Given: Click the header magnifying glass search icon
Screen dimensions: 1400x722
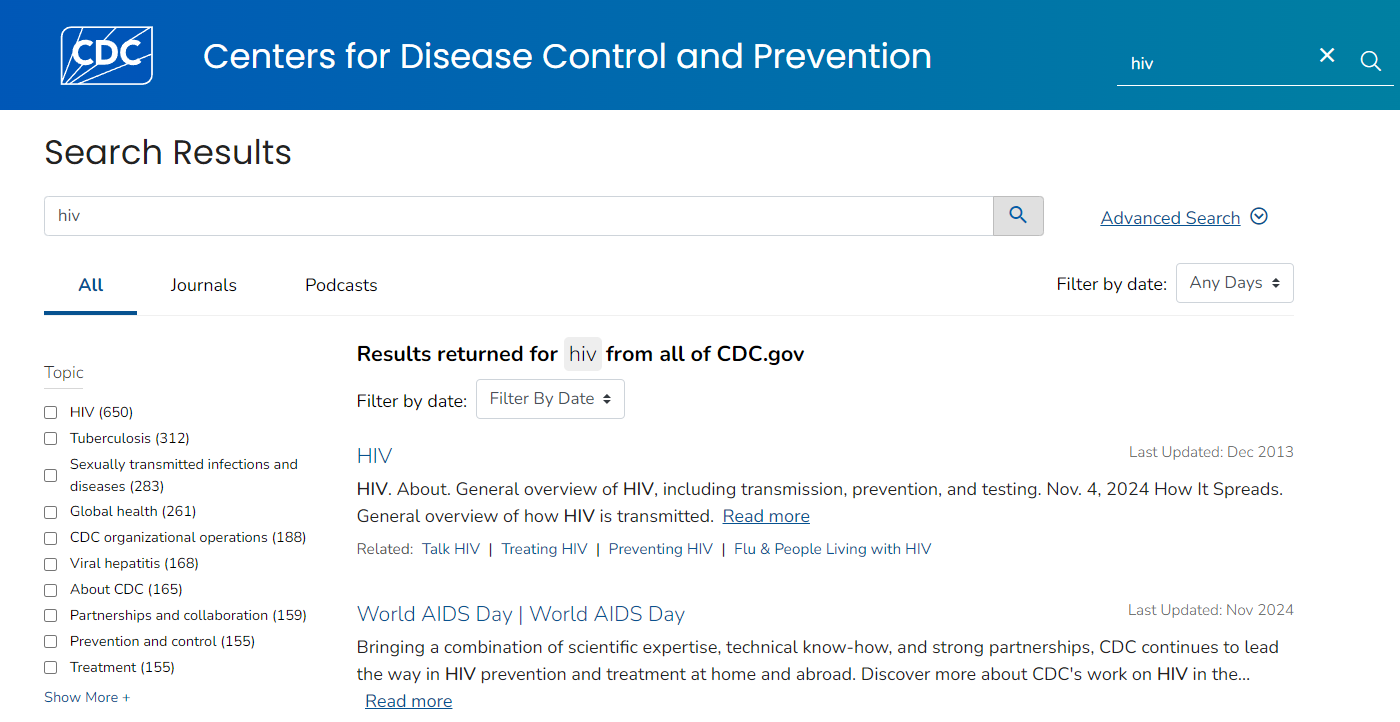Looking at the screenshot, I should (x=1371, y=62).
